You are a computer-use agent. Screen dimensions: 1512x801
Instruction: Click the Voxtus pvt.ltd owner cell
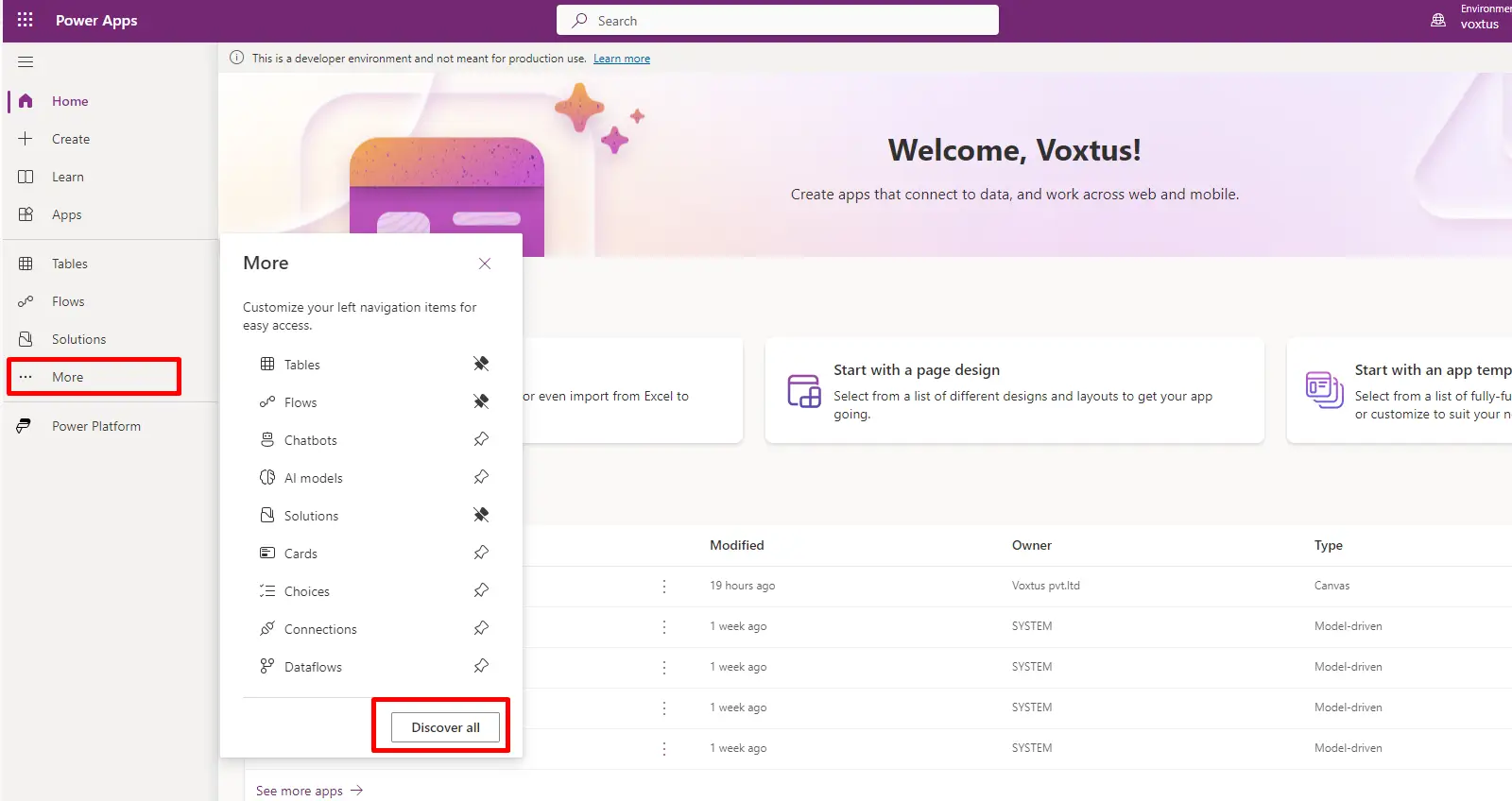click(1045, 586)
